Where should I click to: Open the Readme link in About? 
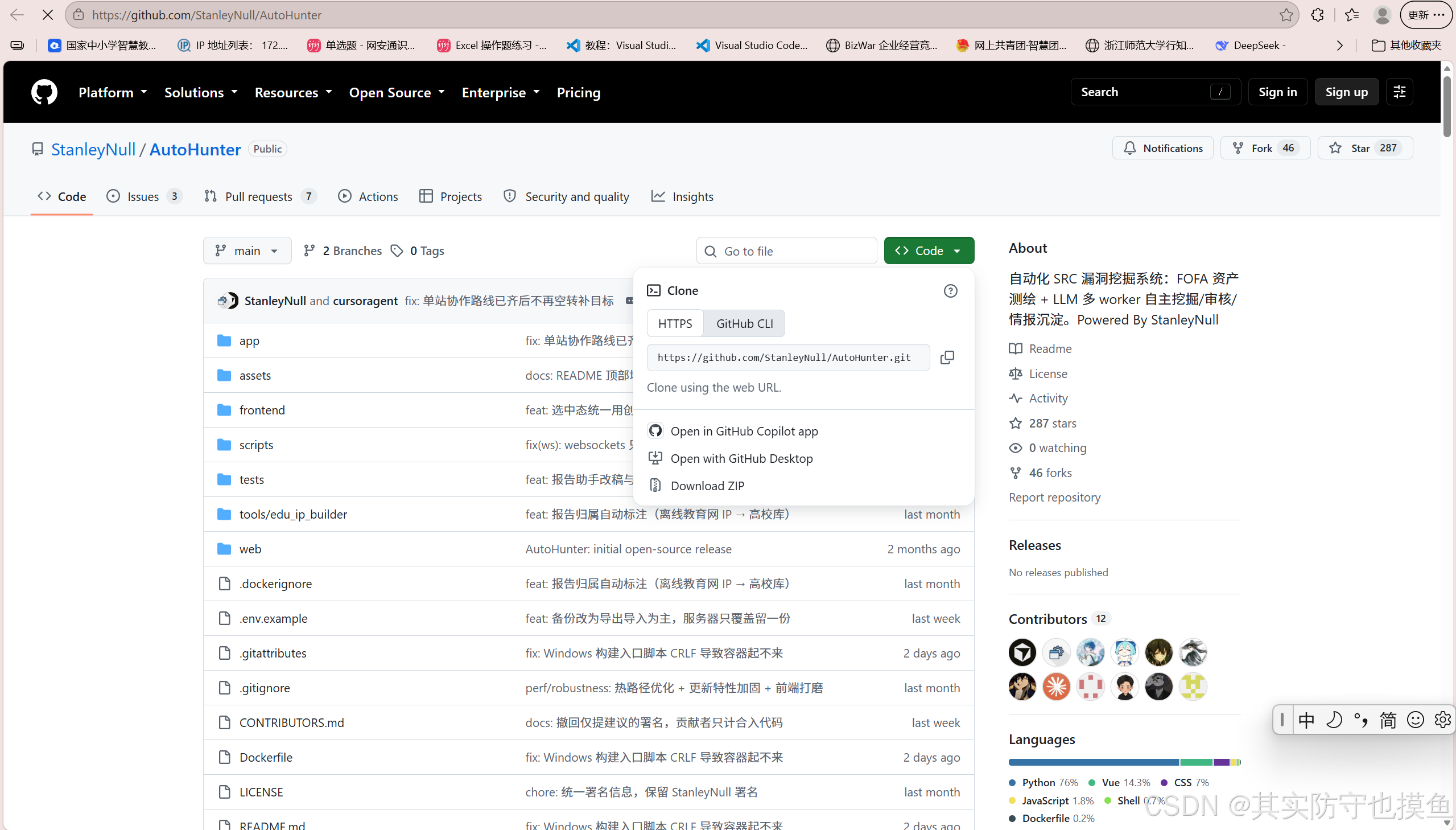pyautogui.click(x=1040, y=349)
